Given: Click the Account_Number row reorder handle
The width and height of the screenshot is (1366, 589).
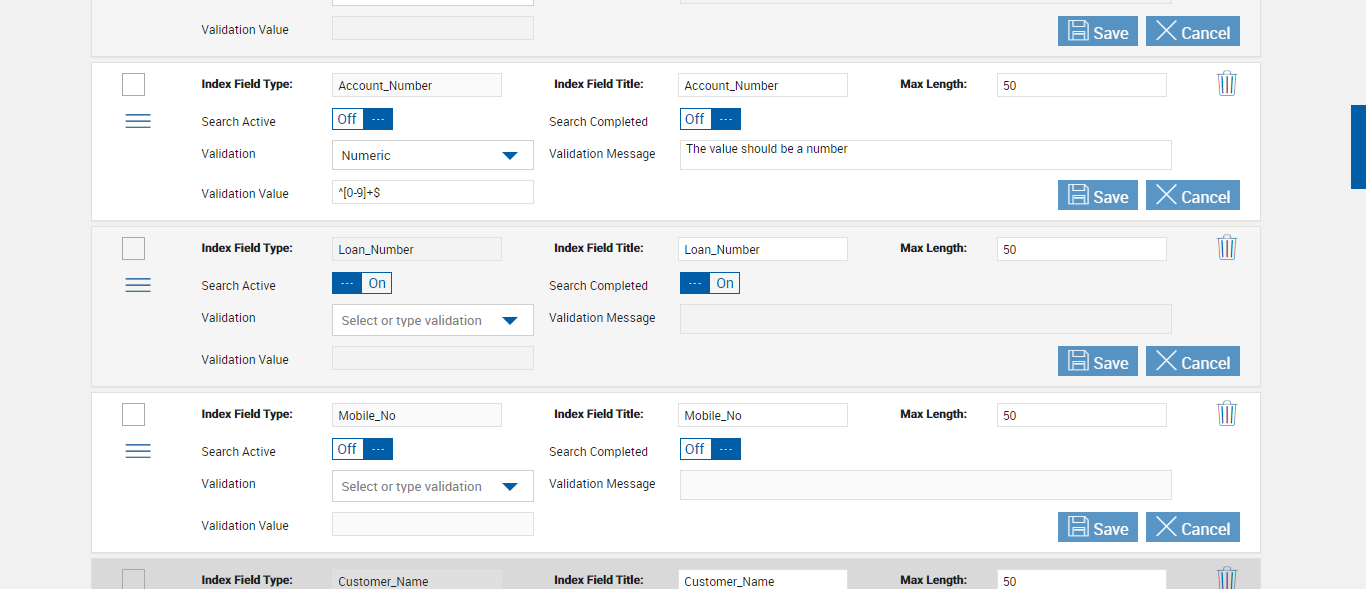Looking at the screenshot, I should tap(138, 121).
